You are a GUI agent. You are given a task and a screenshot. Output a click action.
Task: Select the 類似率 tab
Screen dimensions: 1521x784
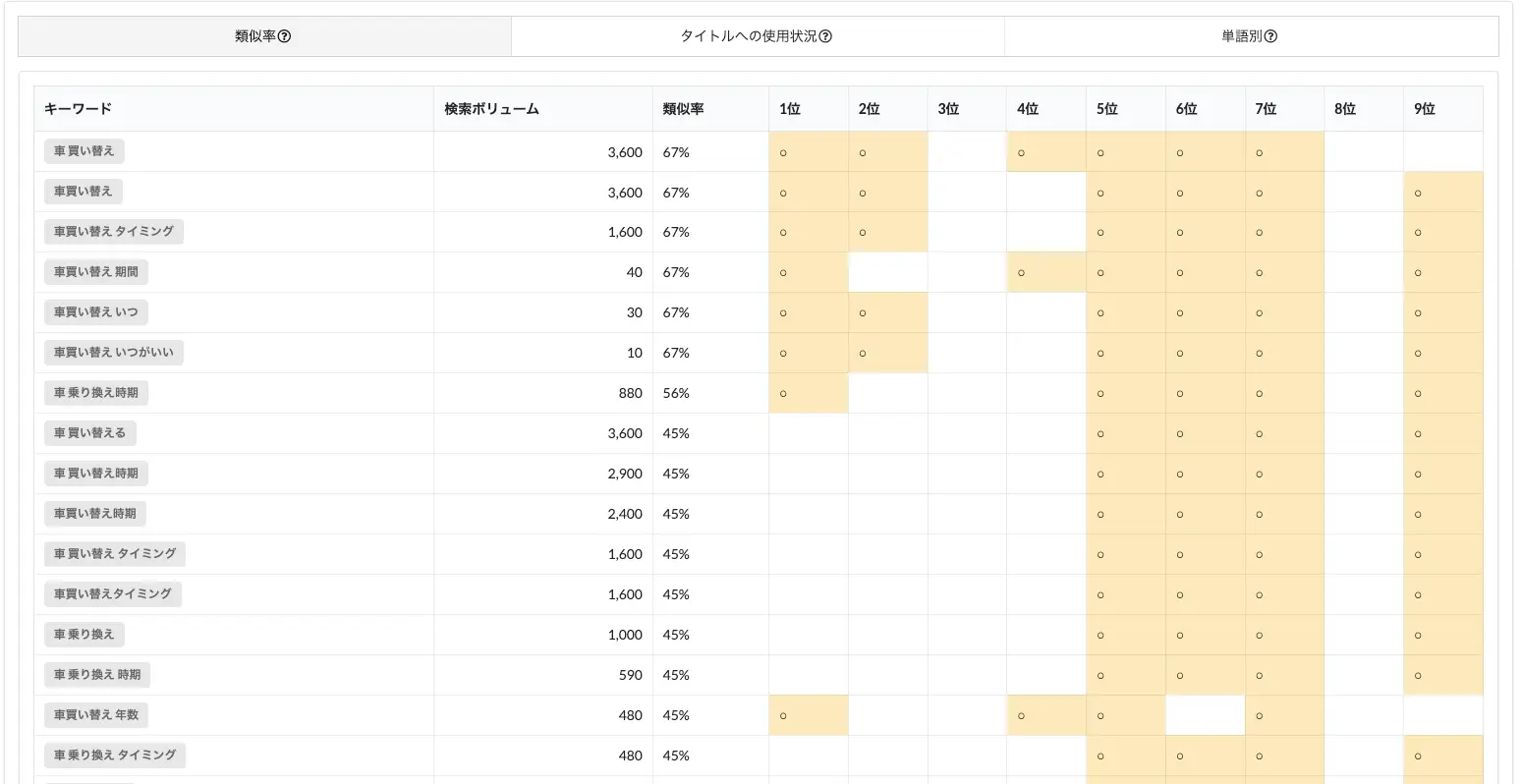[x=255, y=36]
